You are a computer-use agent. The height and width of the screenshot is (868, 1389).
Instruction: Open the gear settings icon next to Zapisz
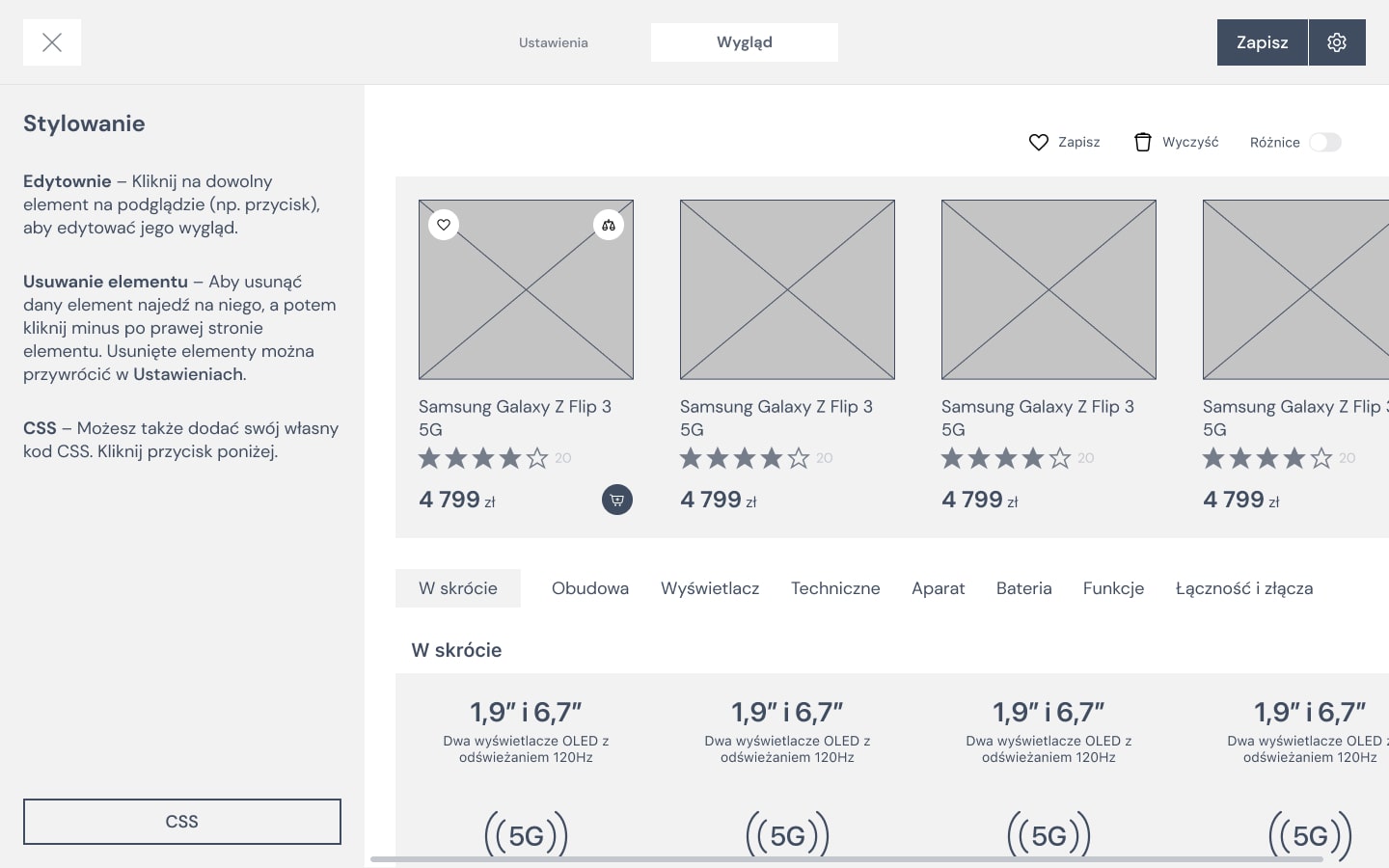pyautogui.click(x=1336, y=42)
